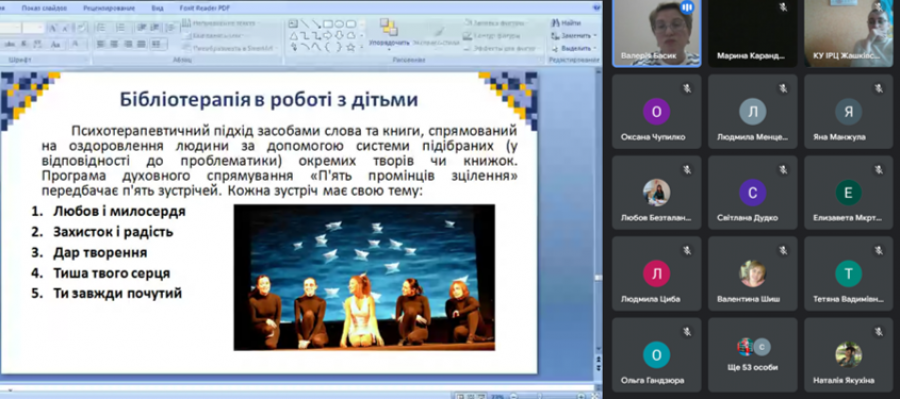Insert a text box shape from gallery
This screenshot has height=399, width=900.
tap(293, 24)
